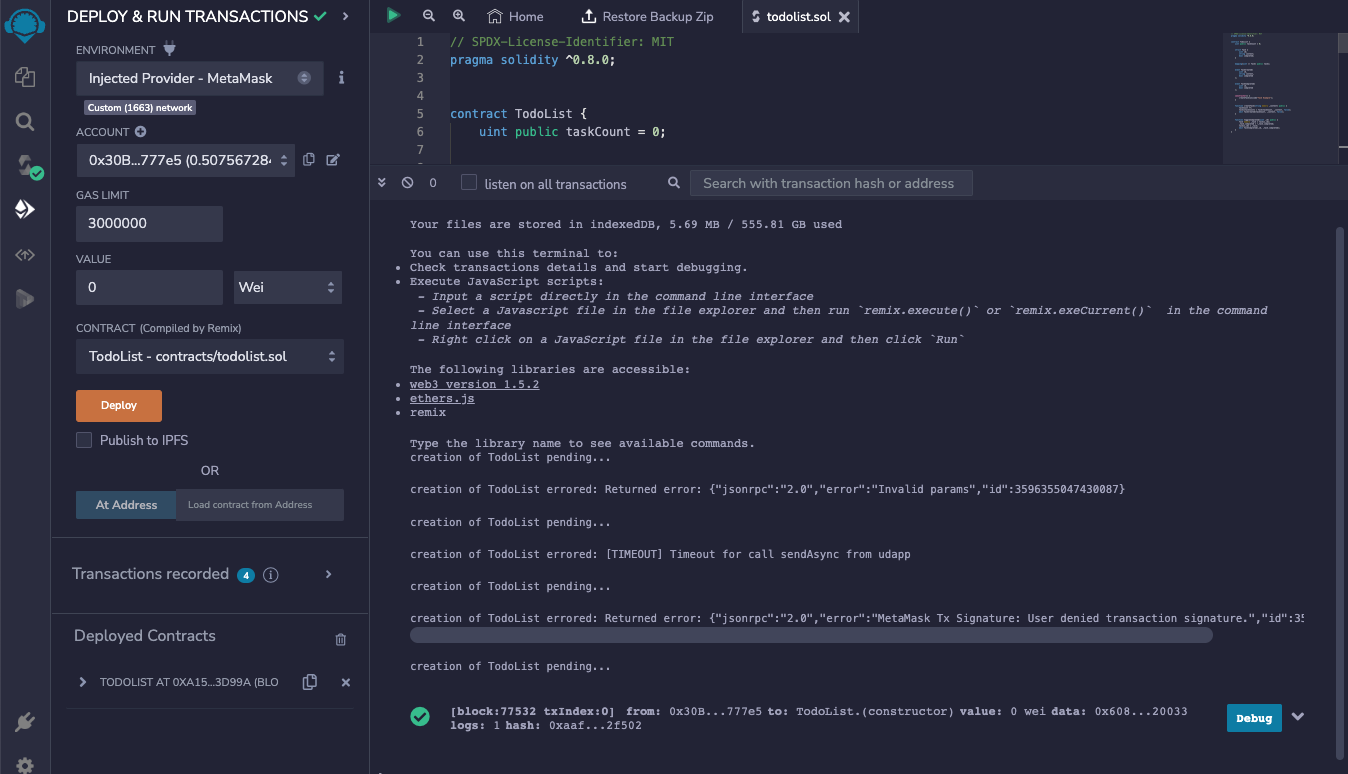Click the pending transactions count 0
Viewport: 1348px width, 774px height.
[x=433, y=183]
